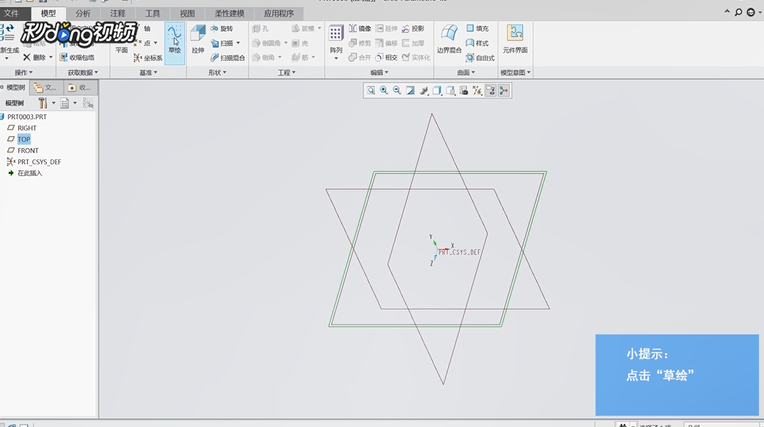
Task: Click the Point (点) datum tool
Action: pyautogui.click(x=143, y=43)
